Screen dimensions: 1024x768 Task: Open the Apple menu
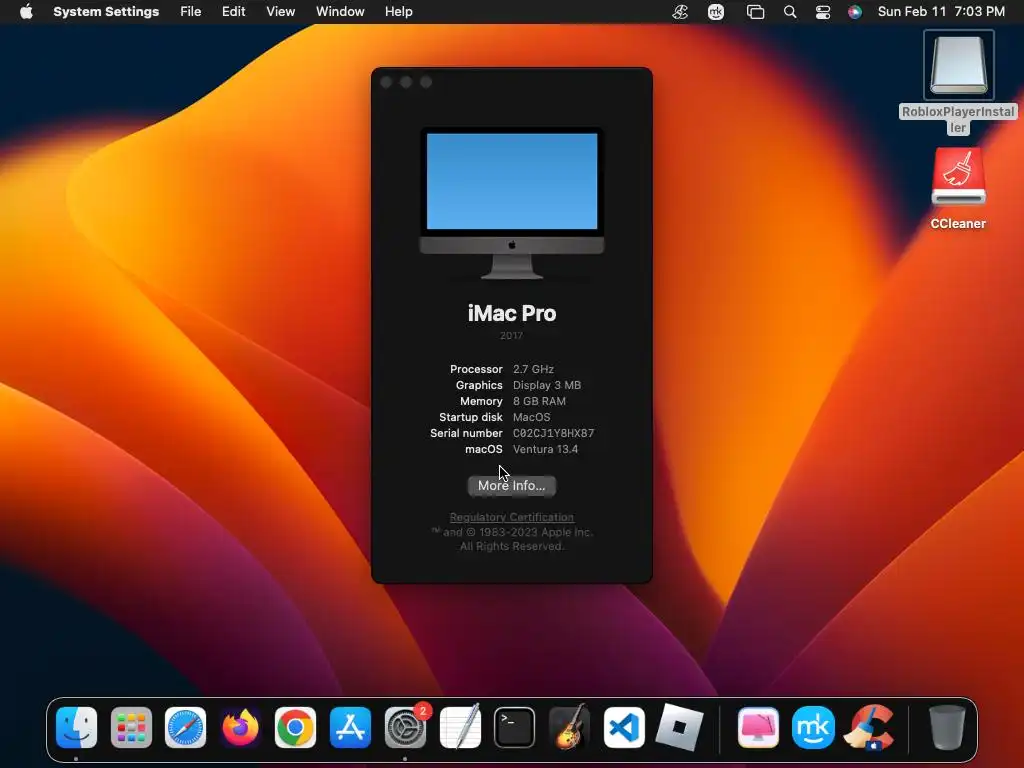point(26,12)
